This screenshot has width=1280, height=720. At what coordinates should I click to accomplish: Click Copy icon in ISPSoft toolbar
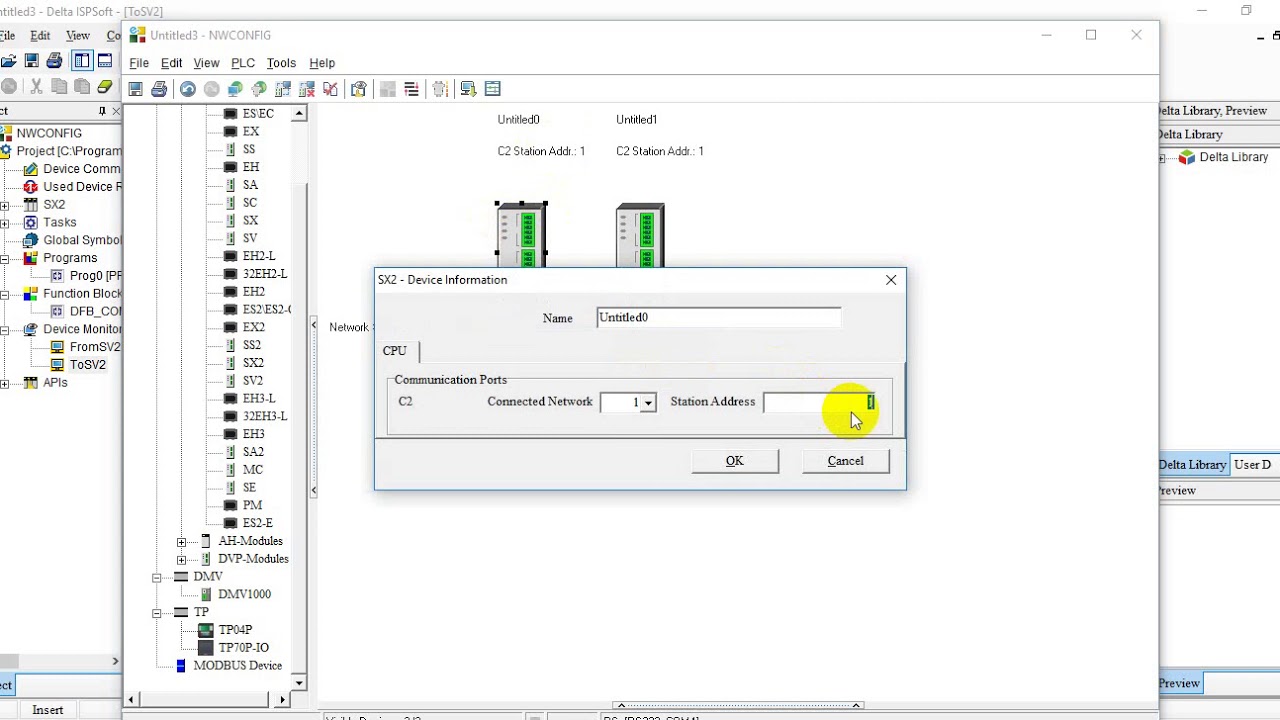59,87
